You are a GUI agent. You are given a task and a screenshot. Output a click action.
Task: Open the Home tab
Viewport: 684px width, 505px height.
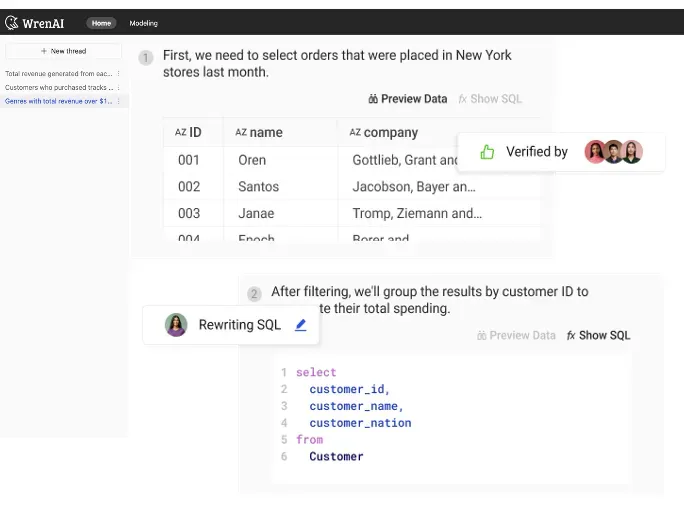(101, 23)
